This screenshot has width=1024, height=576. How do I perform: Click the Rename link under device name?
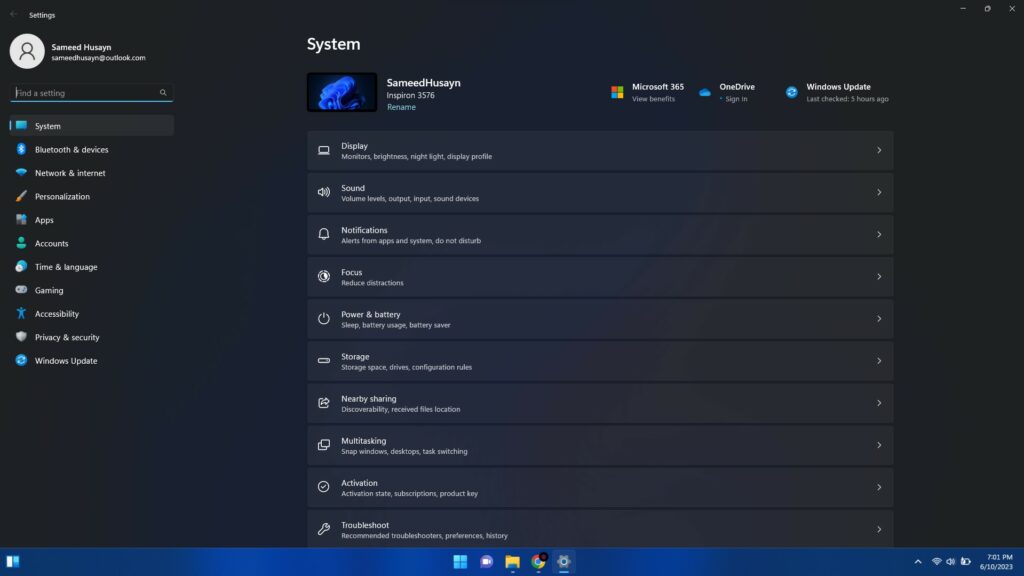pyautogui.click(x=401, y=107)
